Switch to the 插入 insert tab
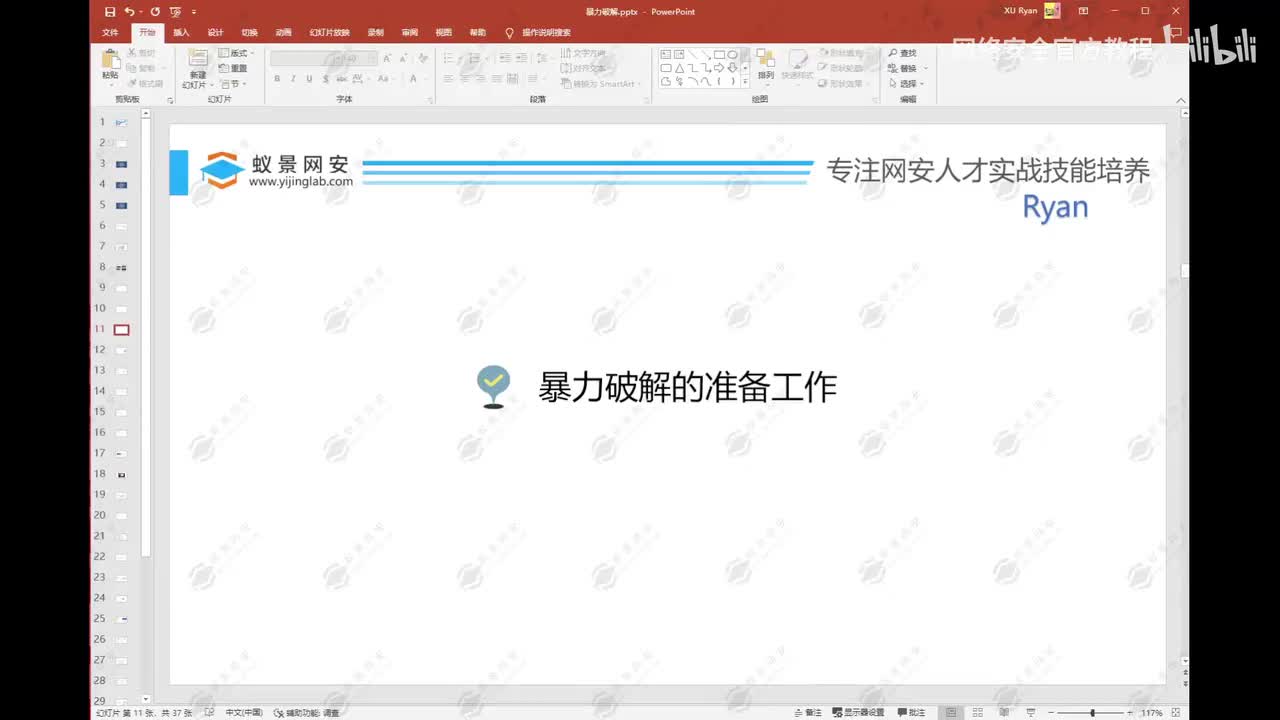The height and width of the screenshot is (720, 1280). coord(181,32)
